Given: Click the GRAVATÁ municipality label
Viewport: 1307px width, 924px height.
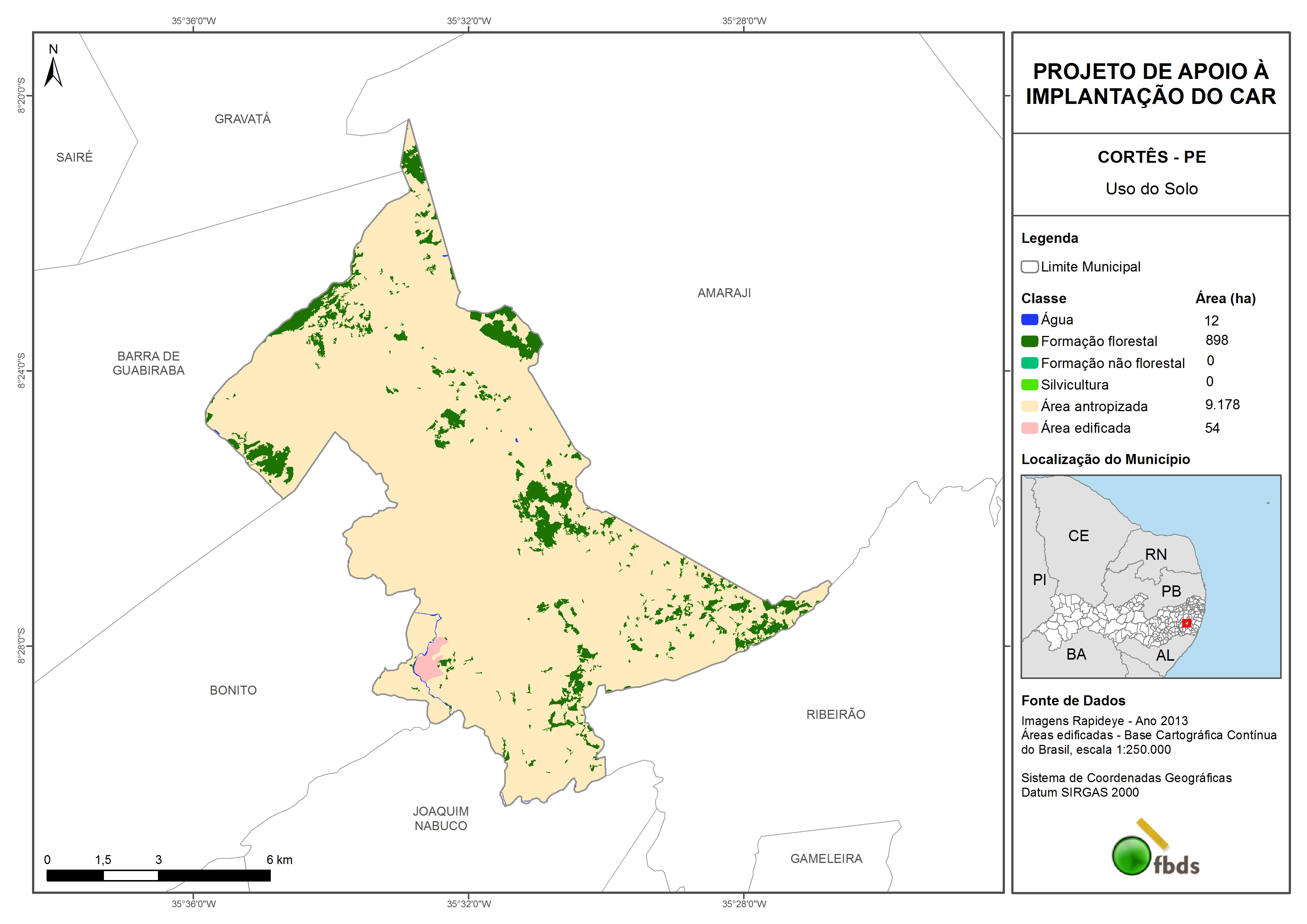Looking at the screenshot, I should pyautogui.click(x=242, y=119).
